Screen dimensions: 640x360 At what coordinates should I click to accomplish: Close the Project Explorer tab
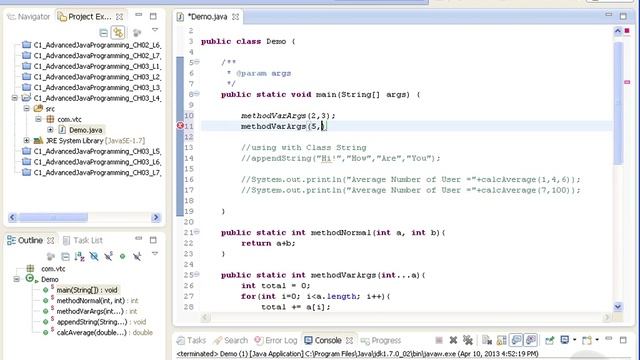coord(119,17)
